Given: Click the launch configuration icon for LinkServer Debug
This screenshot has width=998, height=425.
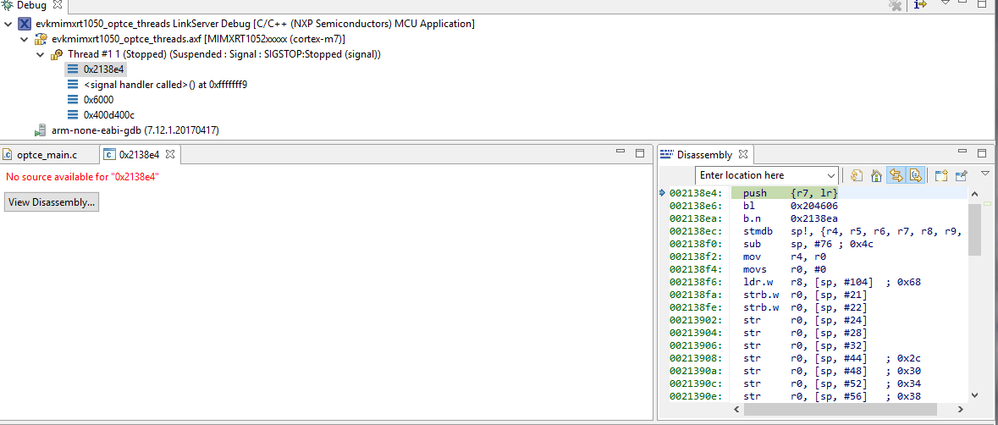Looking at the screenshot, I should (x=24, y=24).
